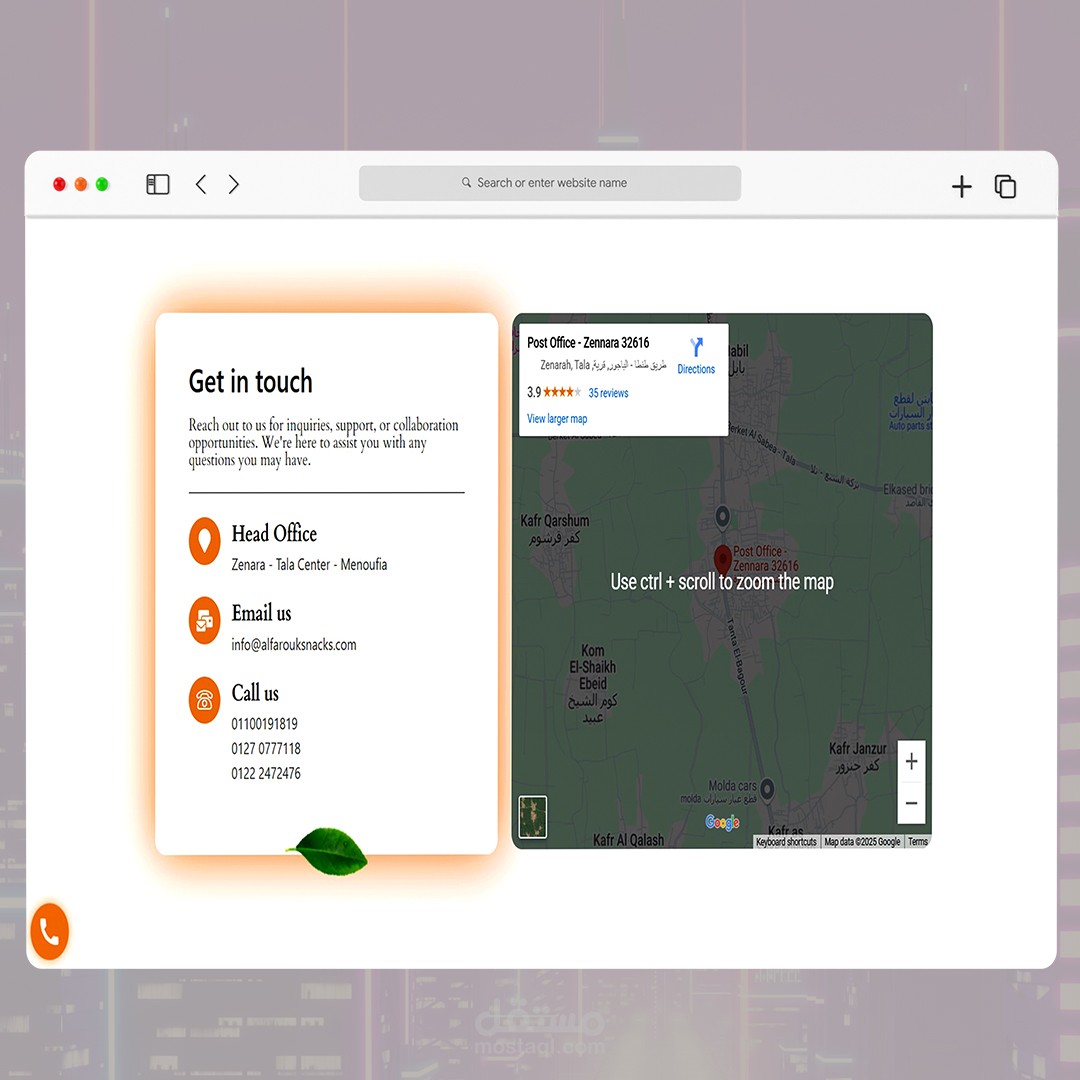Zoom out the map with minus
Viewport: 1080px width, 1080px height.
click(x=911, y=802)
